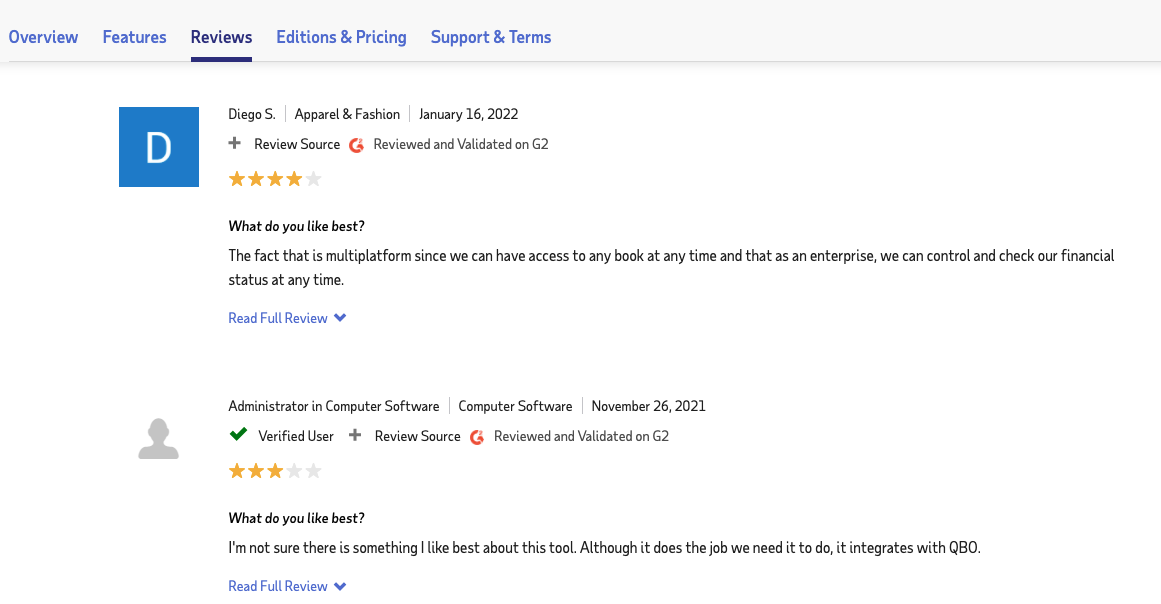The image size is (1161, 604).
Task: Click Diego S. blue avatar with letter D
Action: [158, 147]
